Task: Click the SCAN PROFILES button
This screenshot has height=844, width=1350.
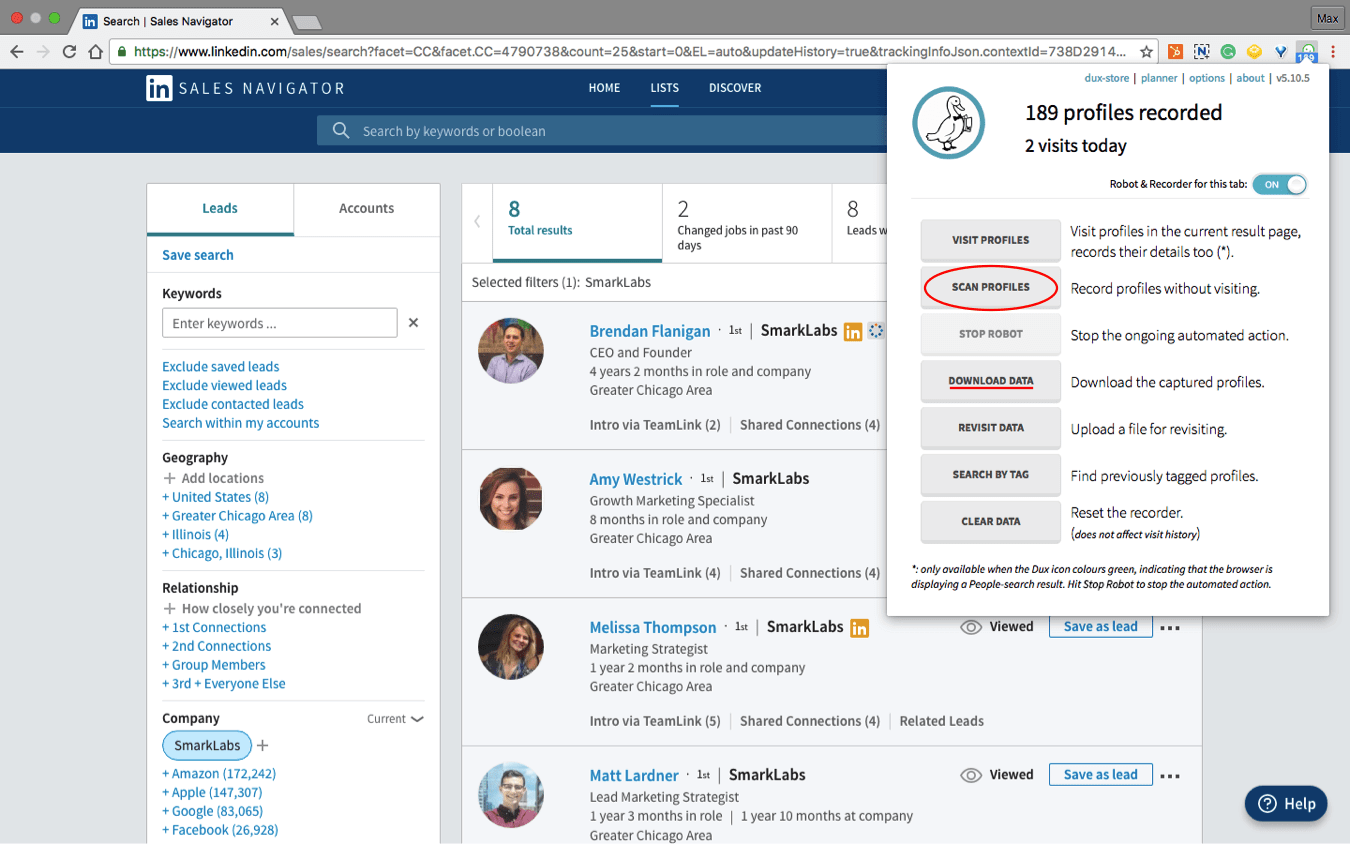Action: pos(991,287)
